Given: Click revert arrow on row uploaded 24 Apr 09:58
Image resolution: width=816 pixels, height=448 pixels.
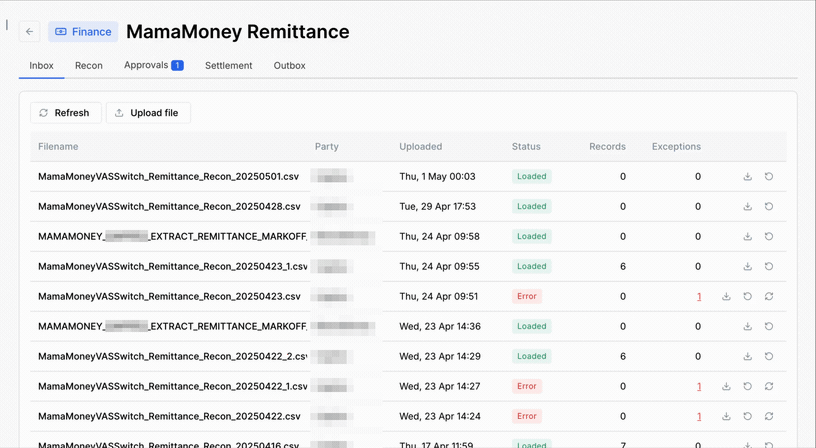Looking at the screenshot, I should pyautogui.click(x=769, y=236).
